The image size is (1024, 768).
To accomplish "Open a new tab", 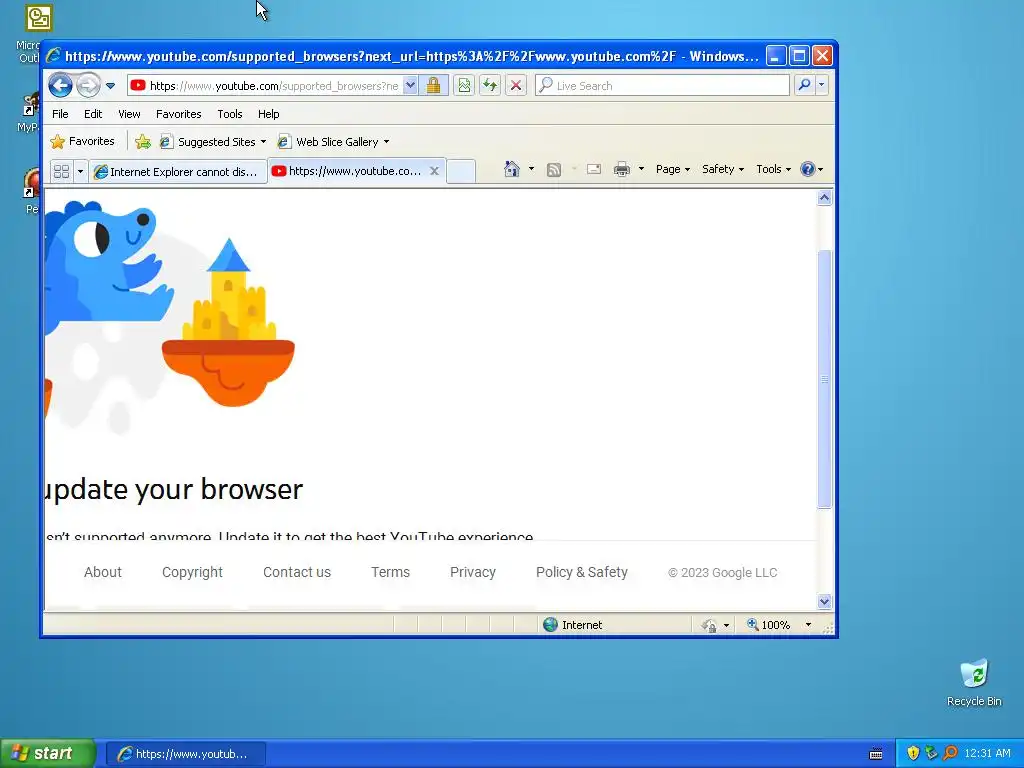I will point(461,171).
